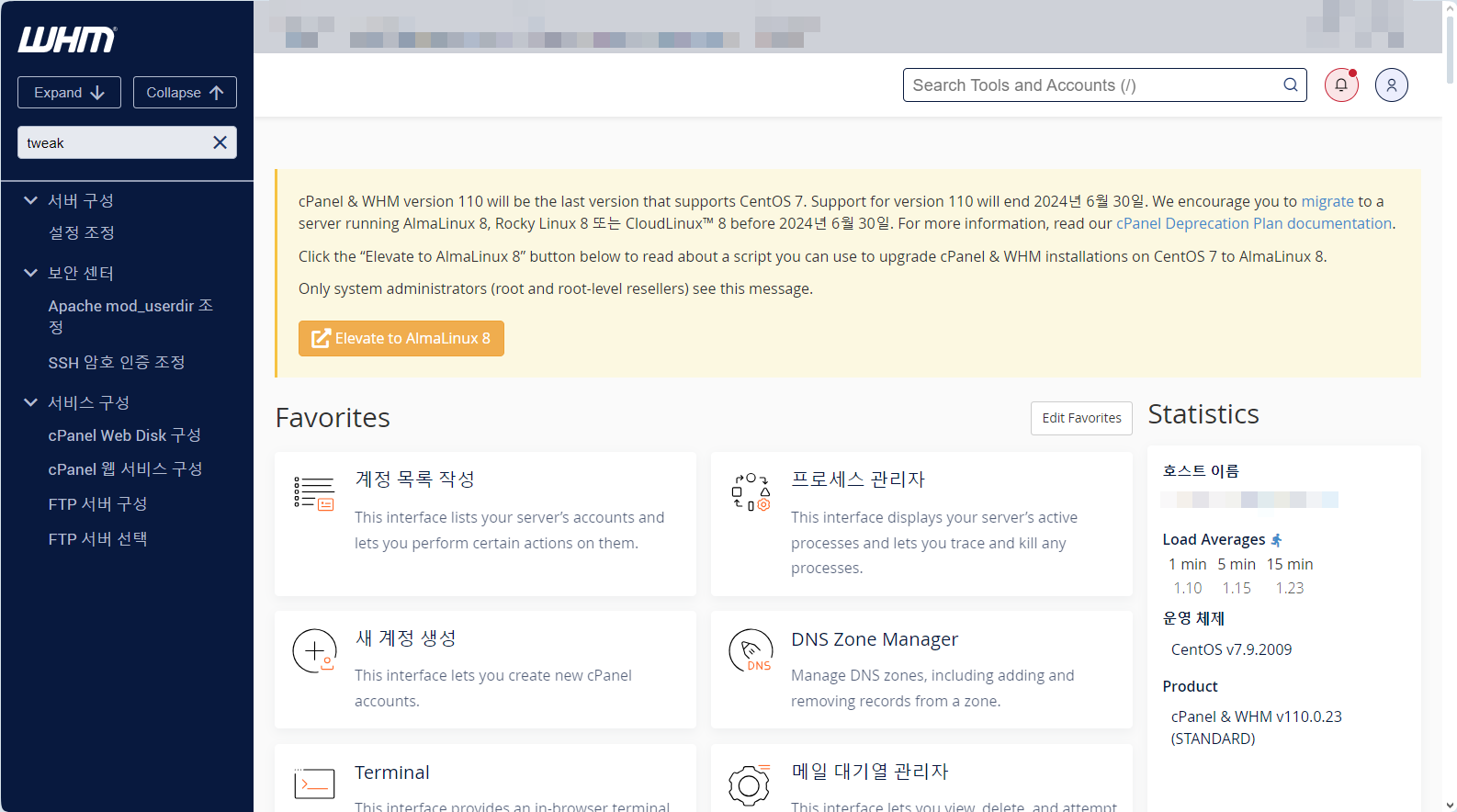Click the CentOS v7.9.2009 text
The image size is (1457, 812).
tap(1231, 649)
